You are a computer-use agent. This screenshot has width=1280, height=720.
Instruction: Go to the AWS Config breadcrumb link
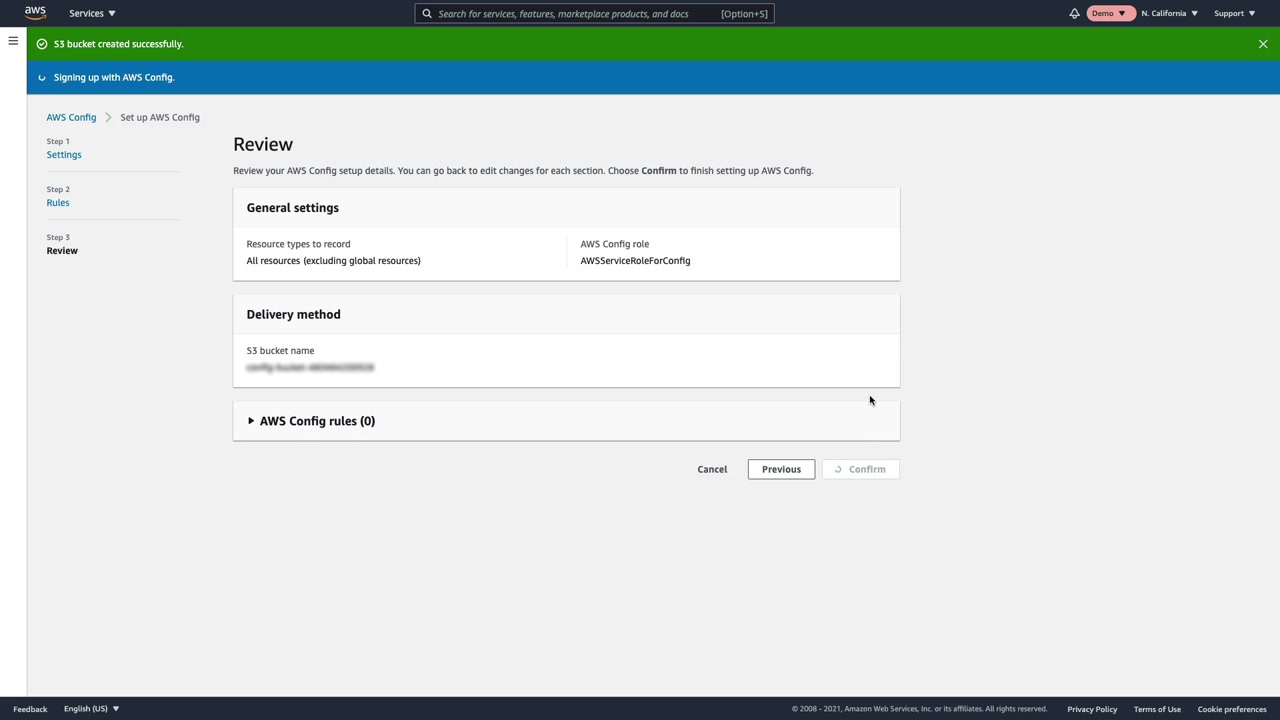(x=71, y=117)
